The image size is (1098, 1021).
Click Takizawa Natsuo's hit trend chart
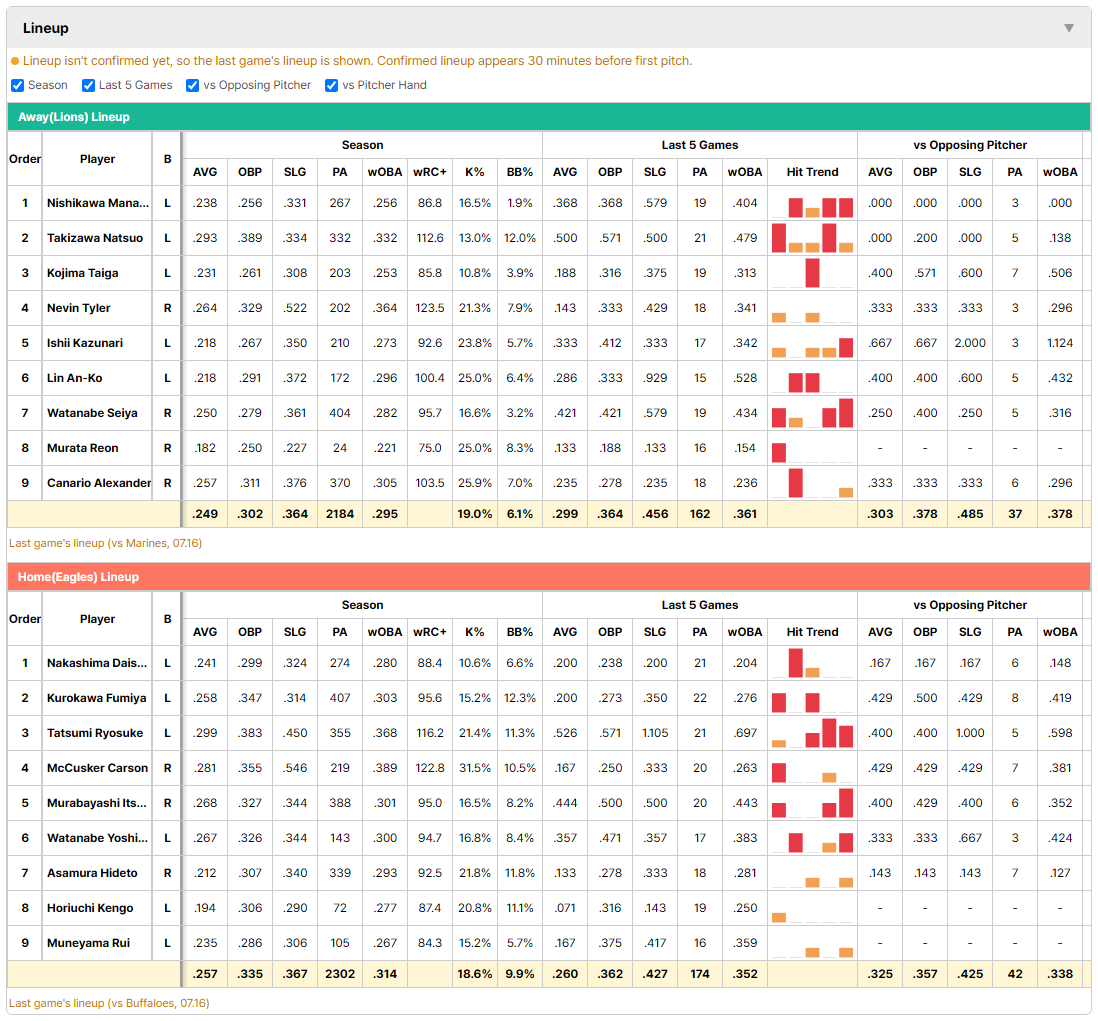pos(812,238)
